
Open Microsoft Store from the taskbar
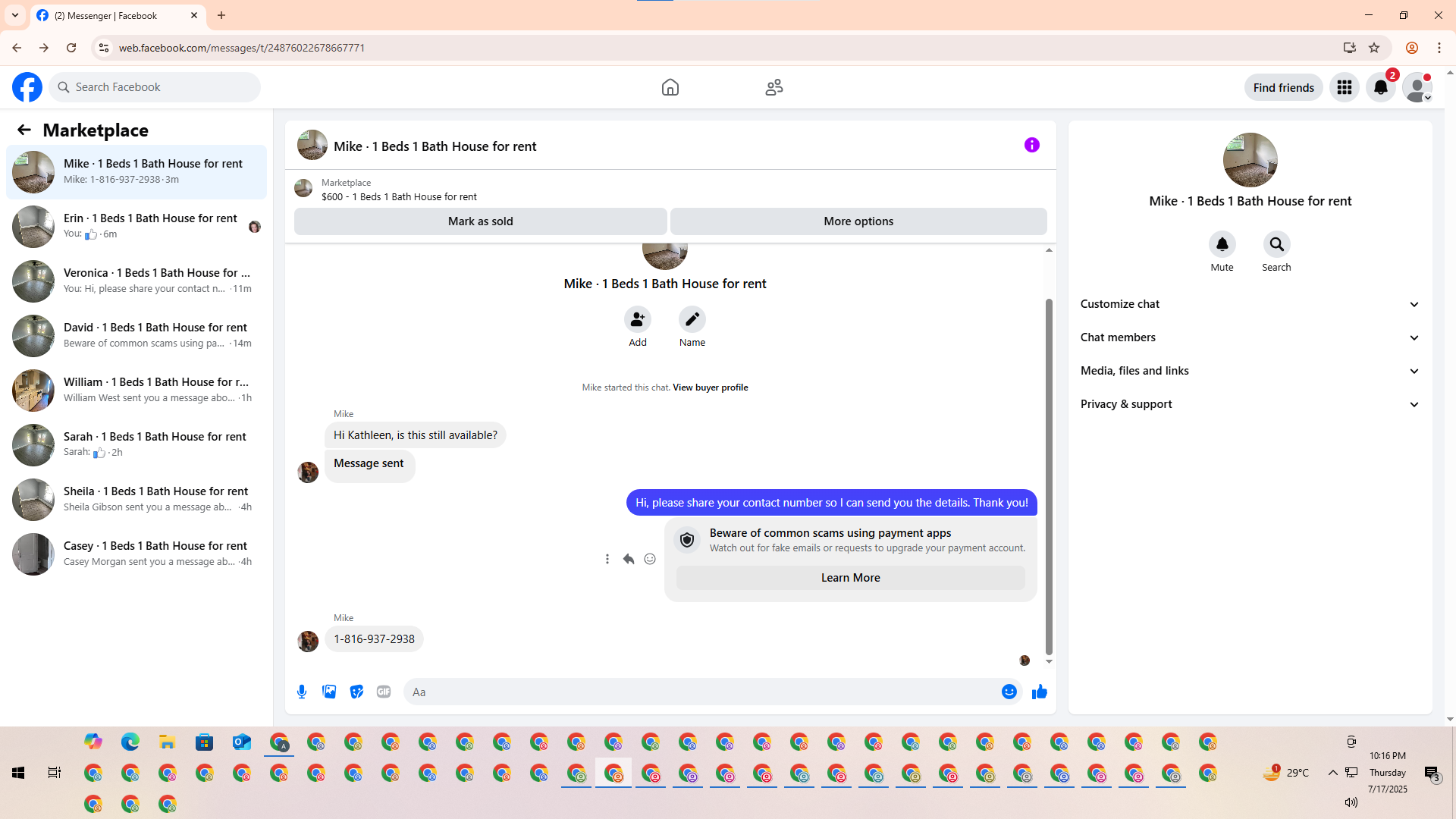point(204,742)
